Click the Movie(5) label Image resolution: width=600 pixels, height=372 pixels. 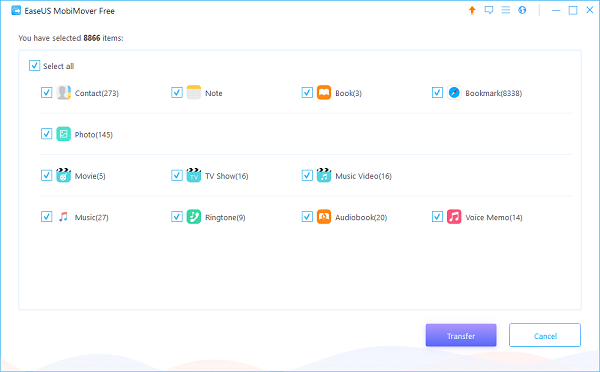90,176
